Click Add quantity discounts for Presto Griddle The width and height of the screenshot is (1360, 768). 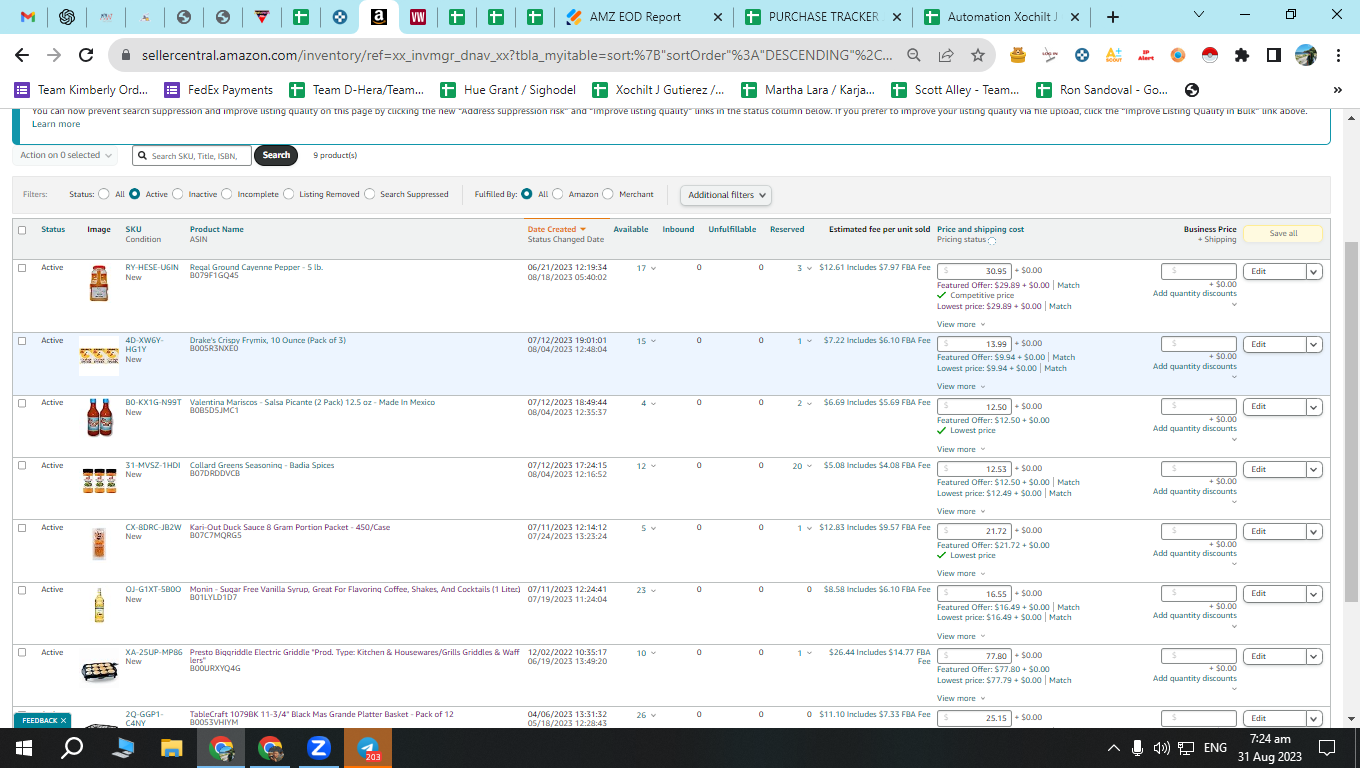point(1195,678)
